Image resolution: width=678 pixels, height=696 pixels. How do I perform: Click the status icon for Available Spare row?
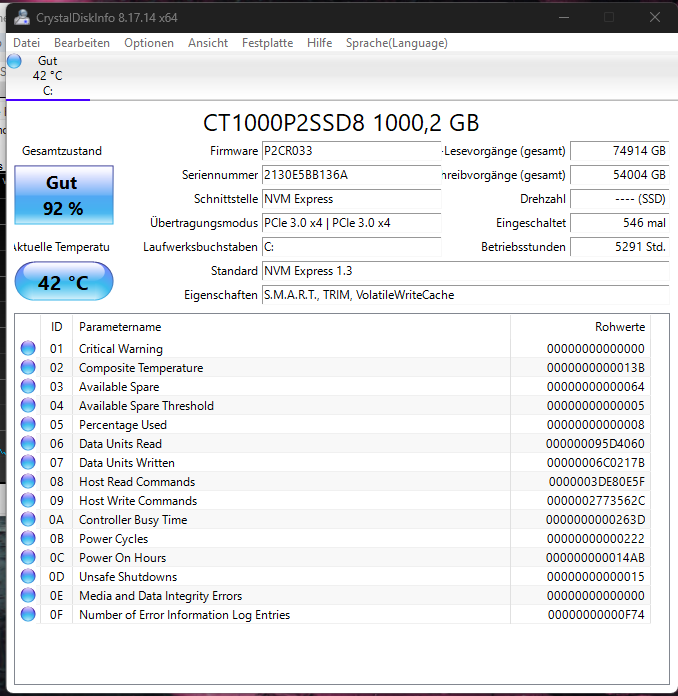pos(28,387)
